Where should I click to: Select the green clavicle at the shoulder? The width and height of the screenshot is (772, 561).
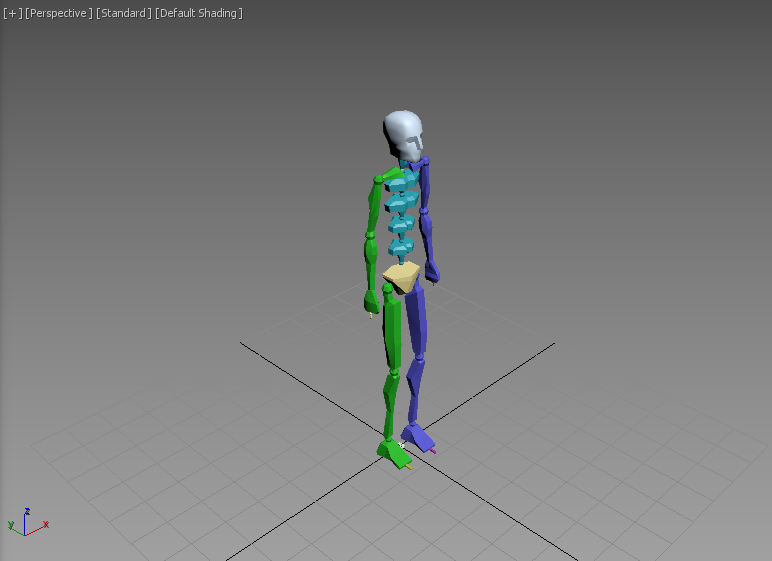click(x=392, y=174)
